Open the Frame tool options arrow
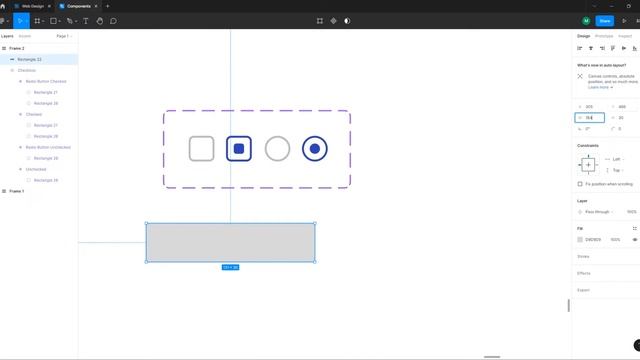 point(43,21)
